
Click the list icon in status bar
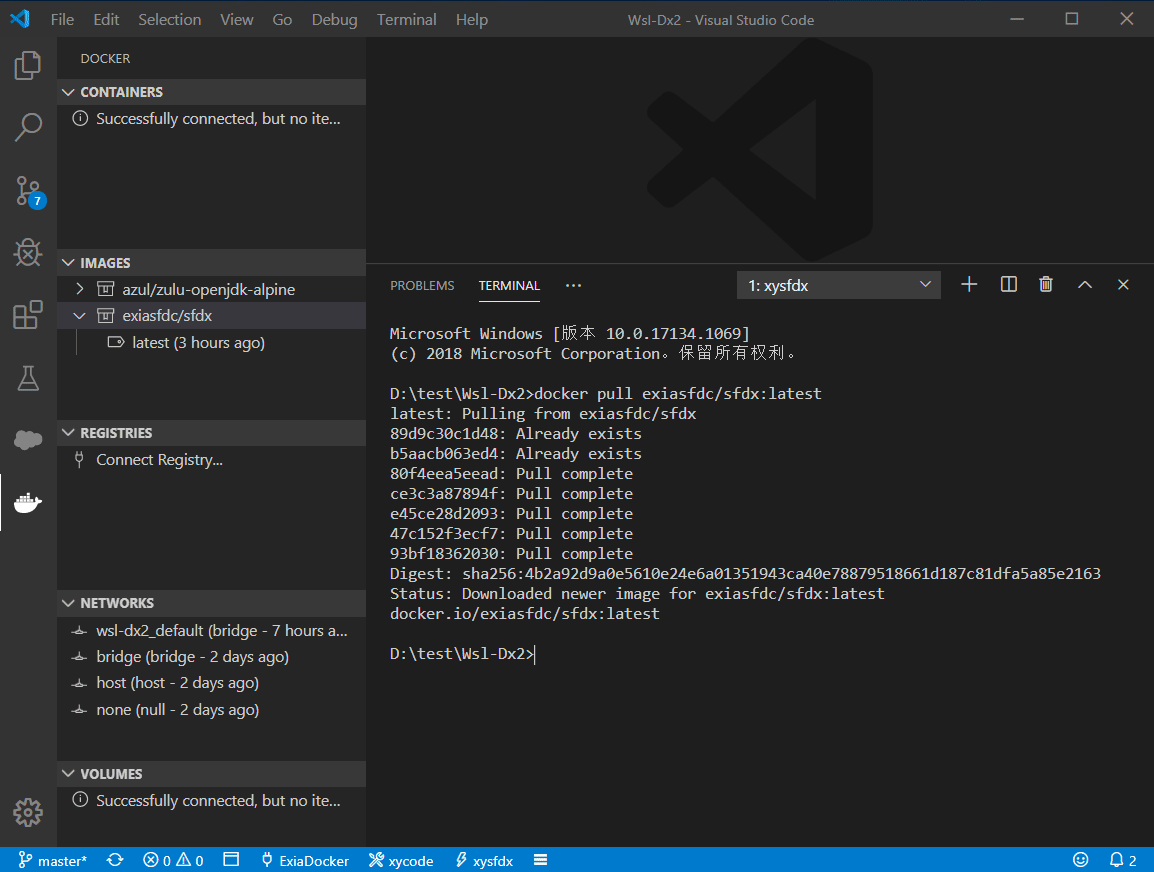point(540,860)
